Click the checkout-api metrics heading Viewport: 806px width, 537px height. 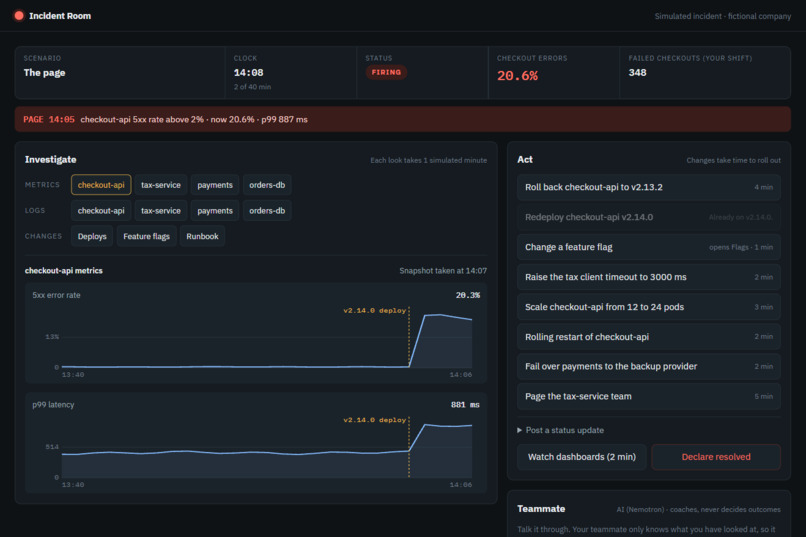click(64, 271)
